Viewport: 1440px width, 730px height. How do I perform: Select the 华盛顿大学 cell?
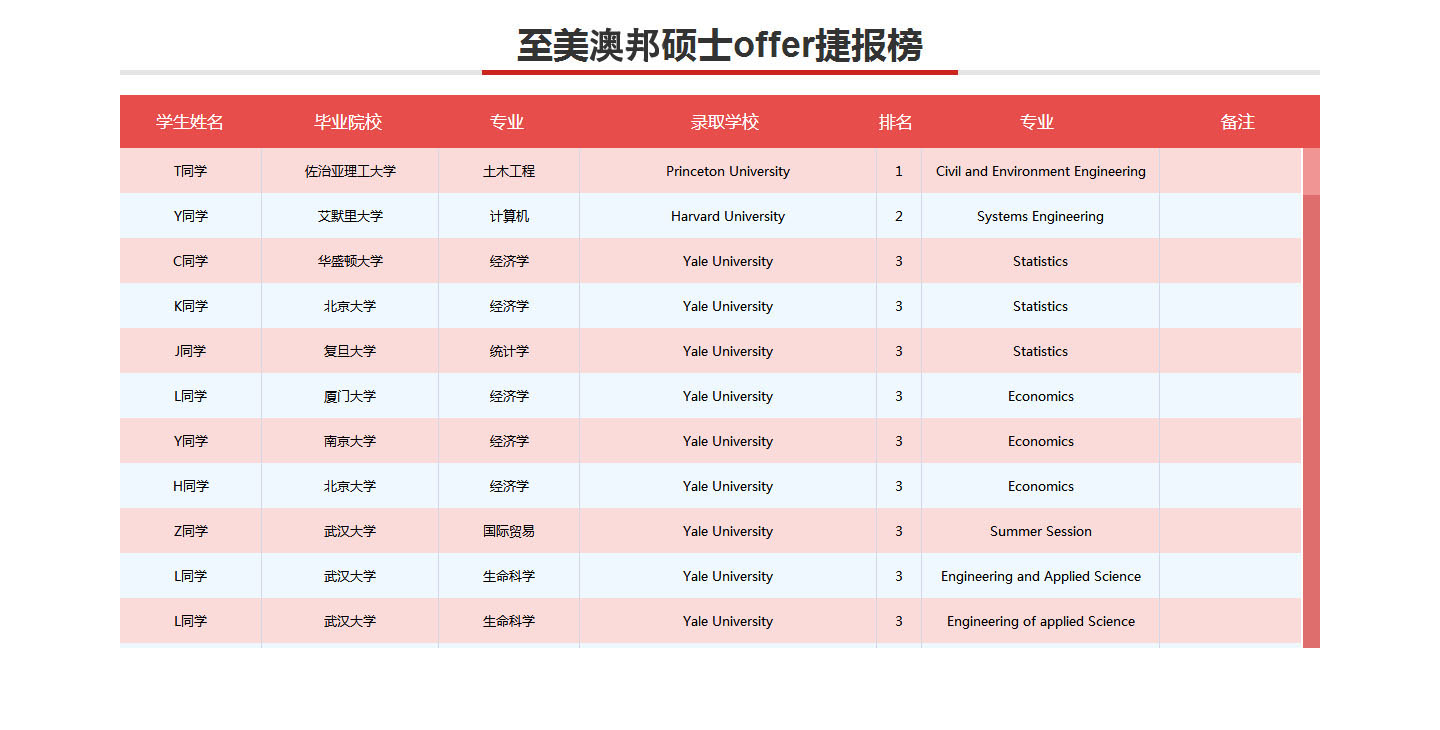[350, 261]
